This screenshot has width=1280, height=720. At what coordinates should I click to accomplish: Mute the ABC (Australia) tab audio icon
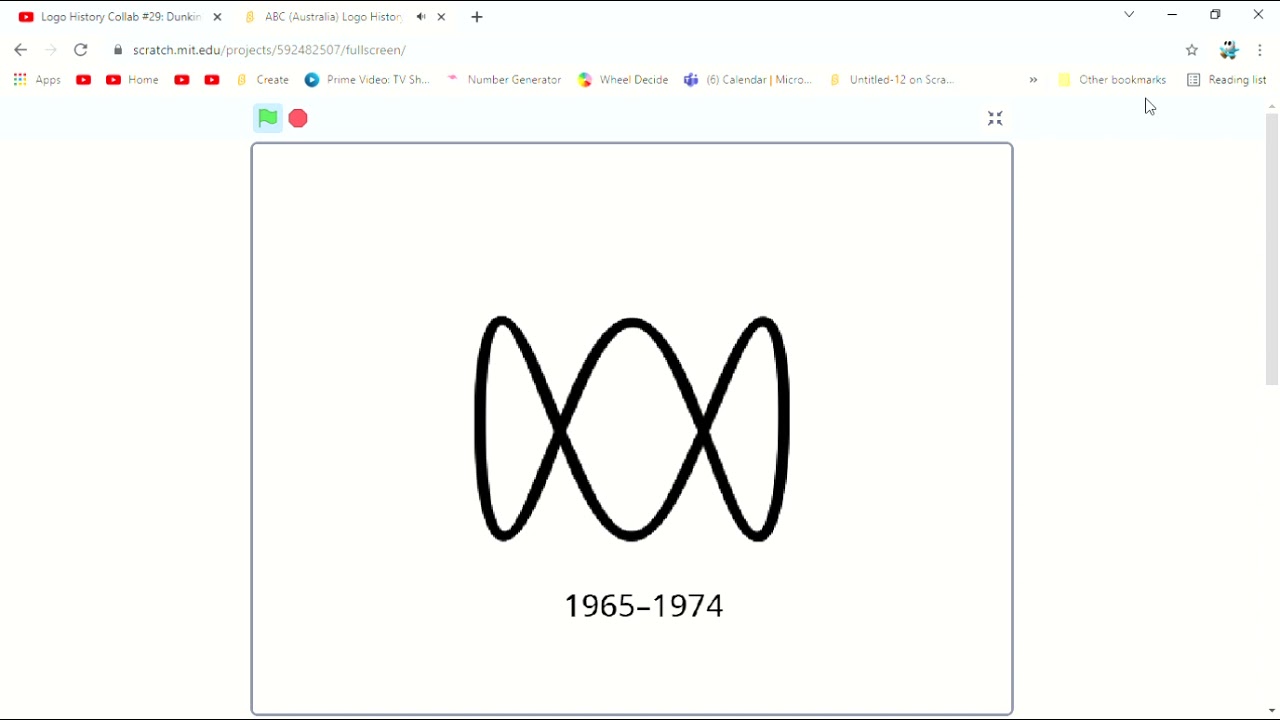pos(421,17)
